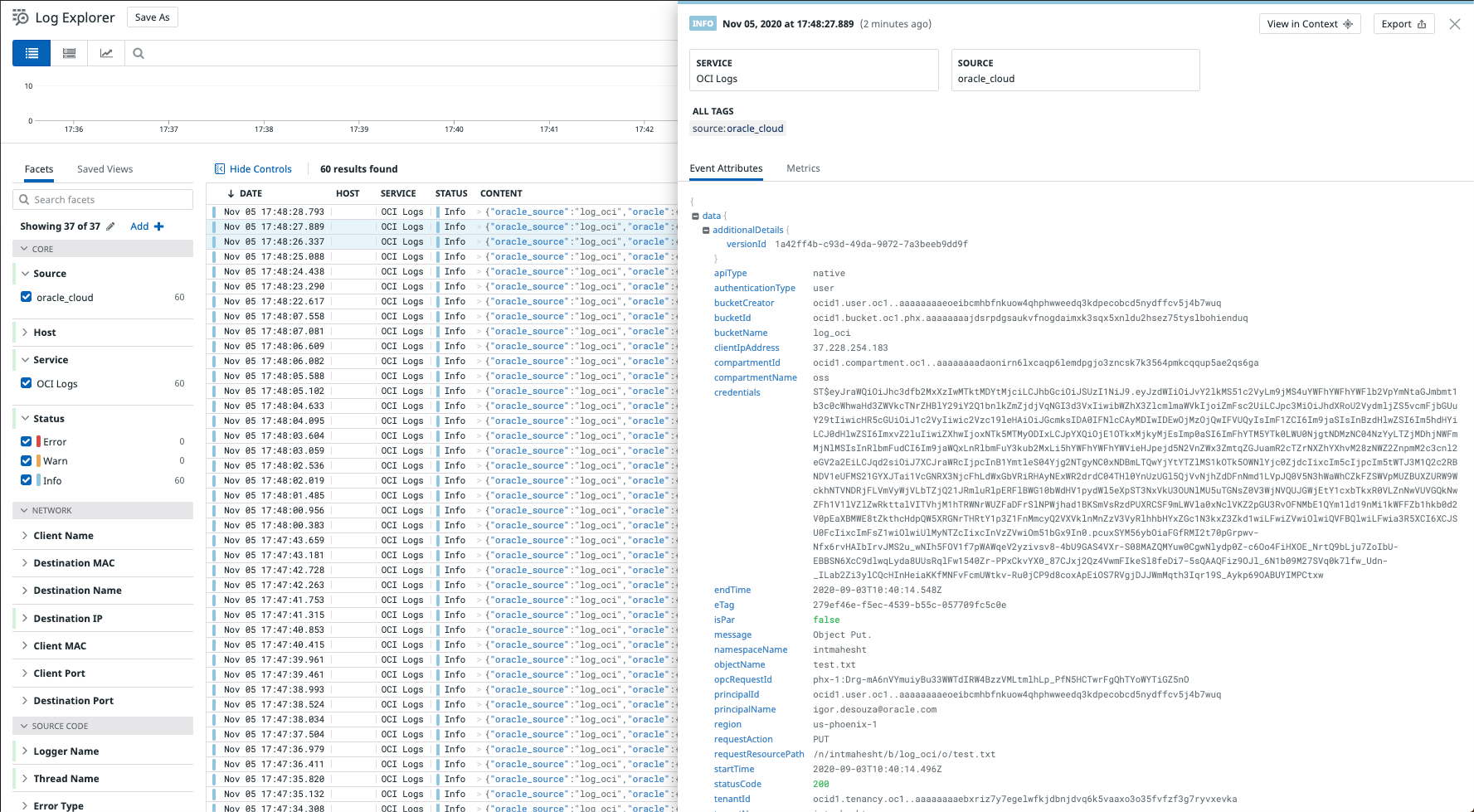Expand the Host facet

25,333
